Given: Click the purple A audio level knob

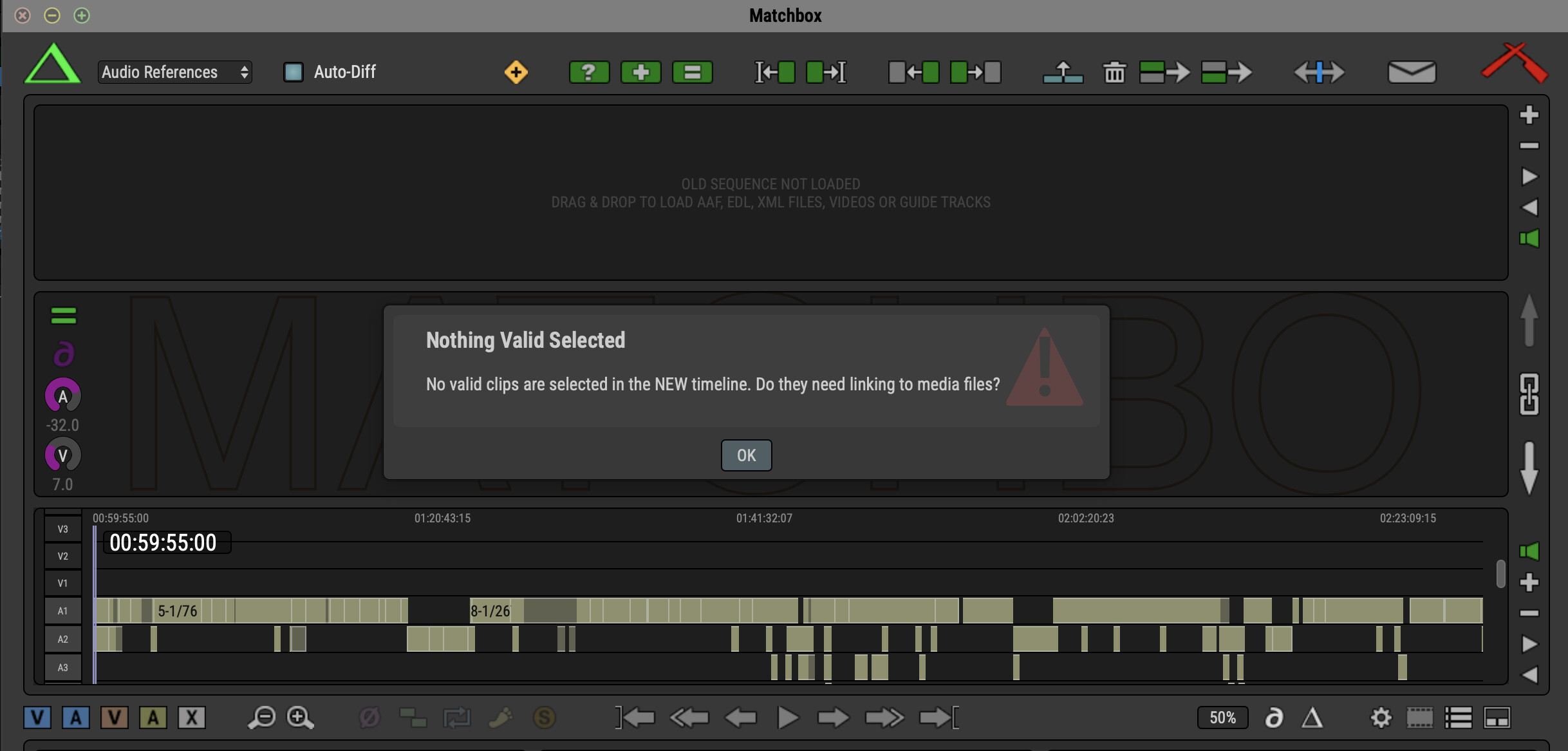Looking at the screenshot, I should [62, 396].
